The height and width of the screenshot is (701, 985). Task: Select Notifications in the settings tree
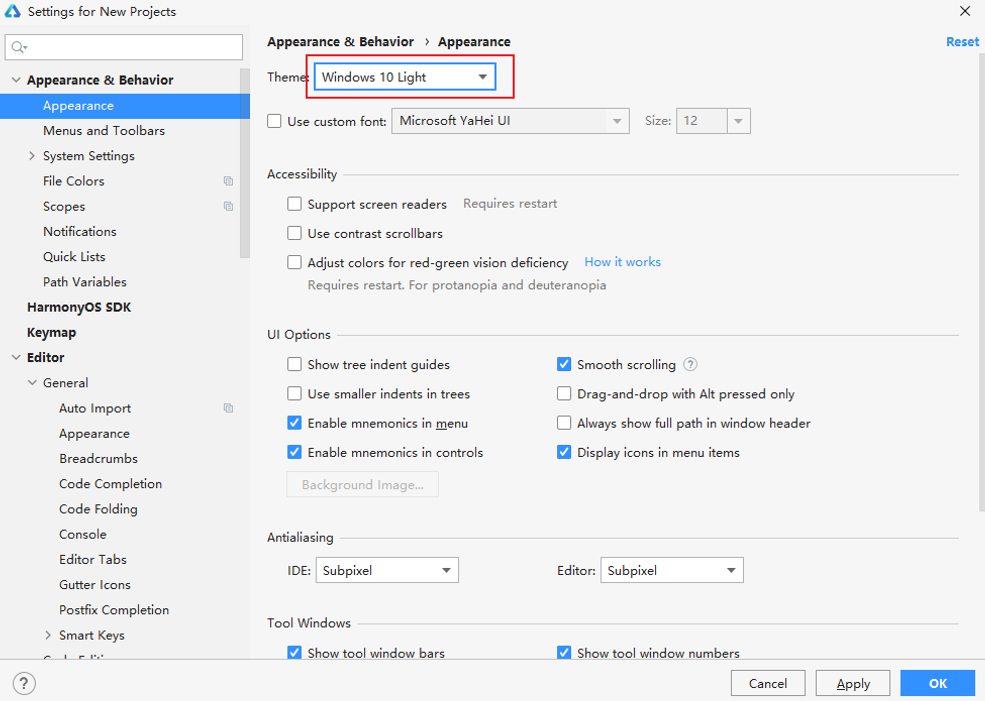[80, 231]
